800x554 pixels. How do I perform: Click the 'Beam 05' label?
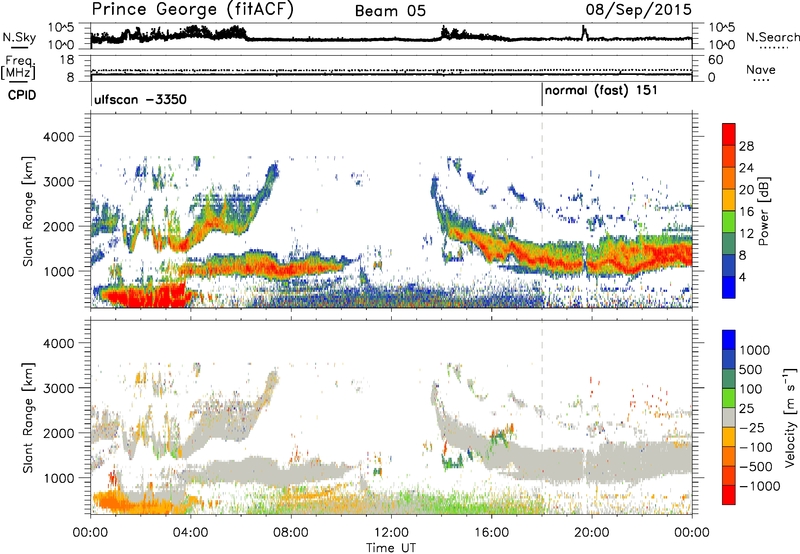click(x=390, y=11)
